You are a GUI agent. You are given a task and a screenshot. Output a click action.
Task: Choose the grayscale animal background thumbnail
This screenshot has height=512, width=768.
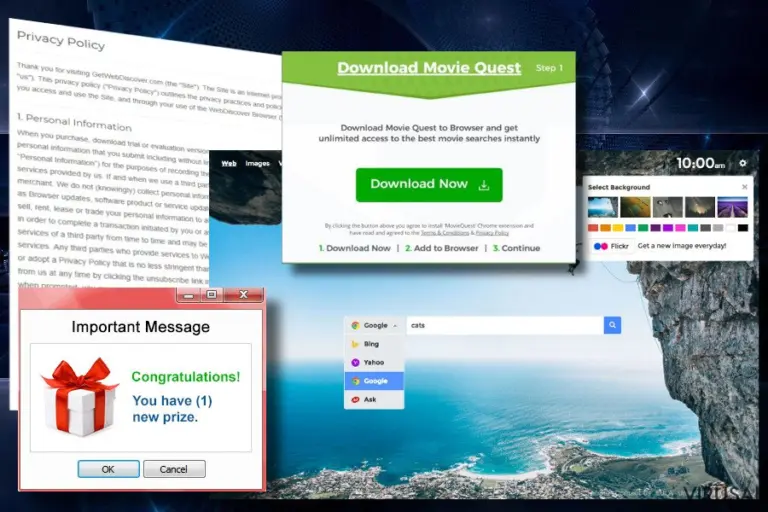[x=668, y=207]
